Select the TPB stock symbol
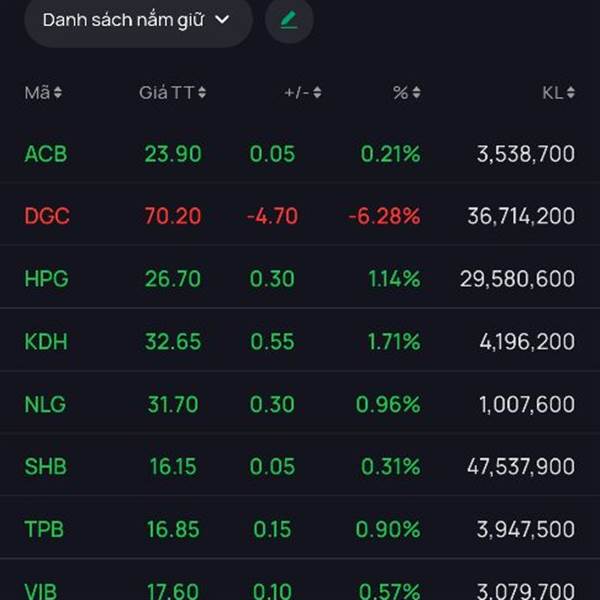Viewport: 600px width, 600px height. click(45, 529)
